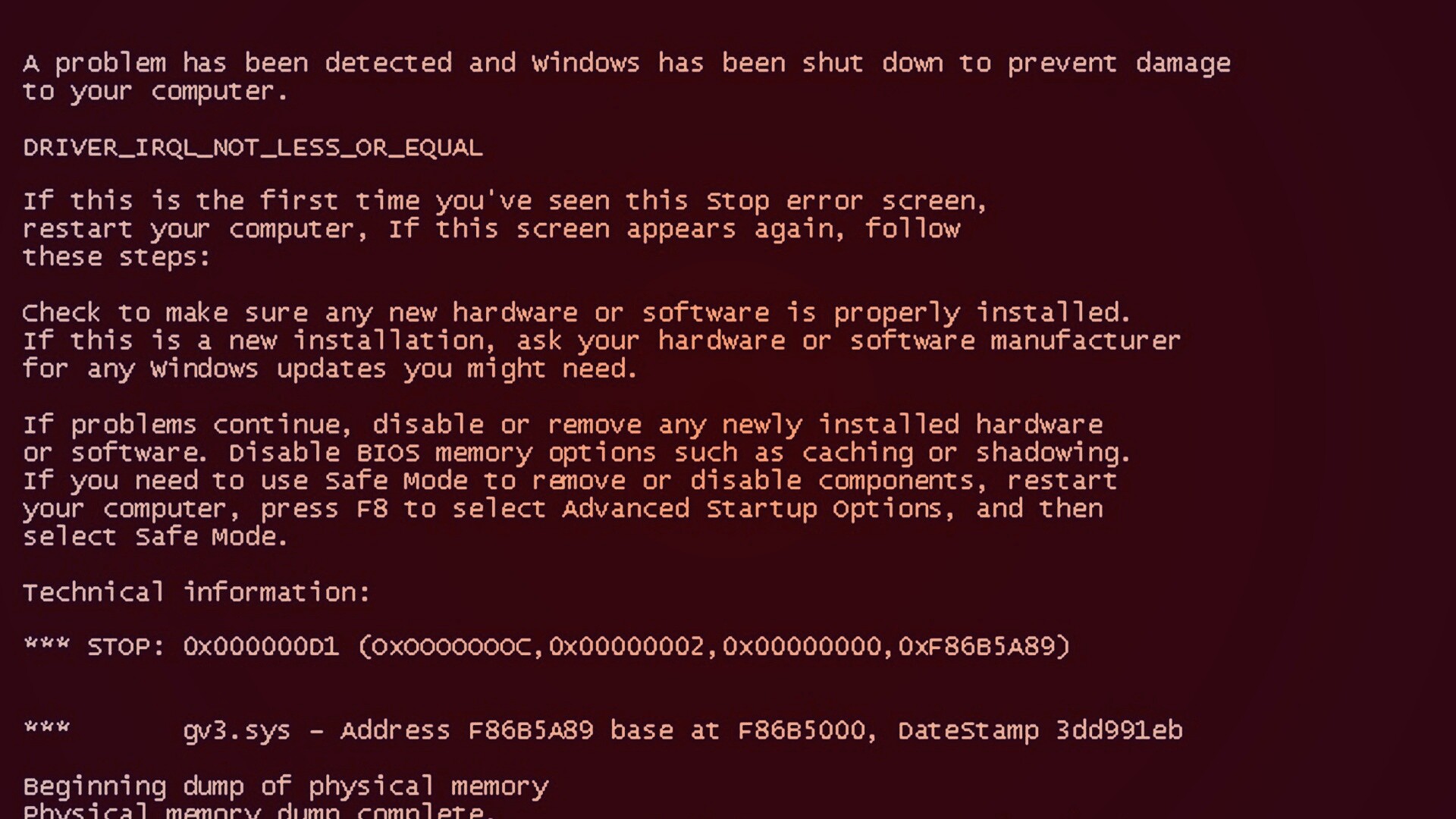Click the "If problems continue" line

[563, 425]
